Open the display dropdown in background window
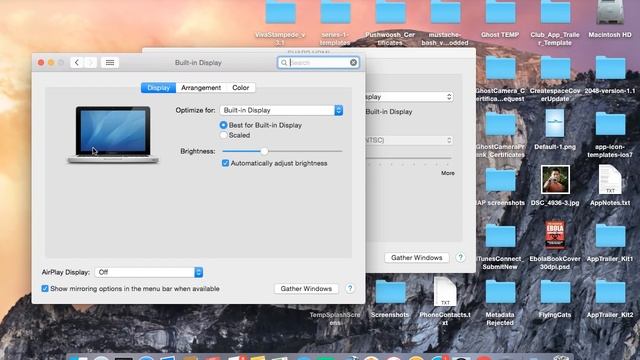This screenshot has width=640, height=360. click(409, 97)
